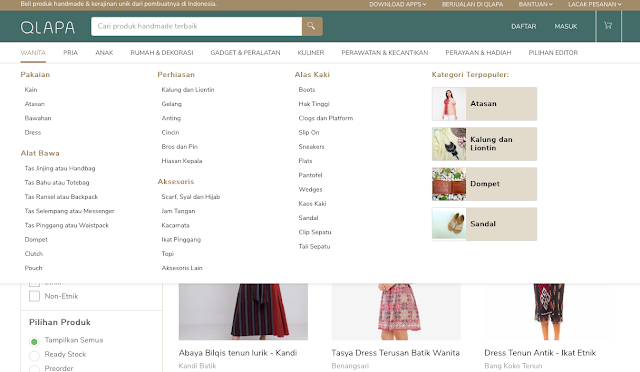Go to Tas Jinjing atau Handbag
The height and width of the screenshot is (372, 640).
60,168
